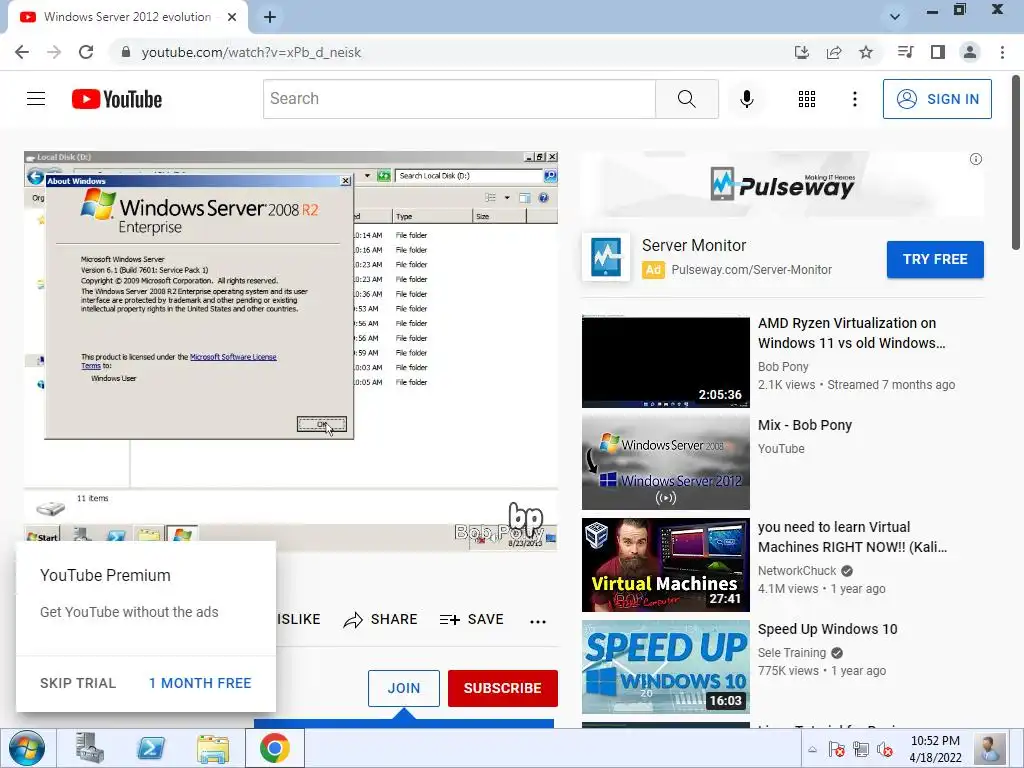The height and width of the screenshot is (768, 1024).
Task: Click SAVE under the video
Action: 472,619
